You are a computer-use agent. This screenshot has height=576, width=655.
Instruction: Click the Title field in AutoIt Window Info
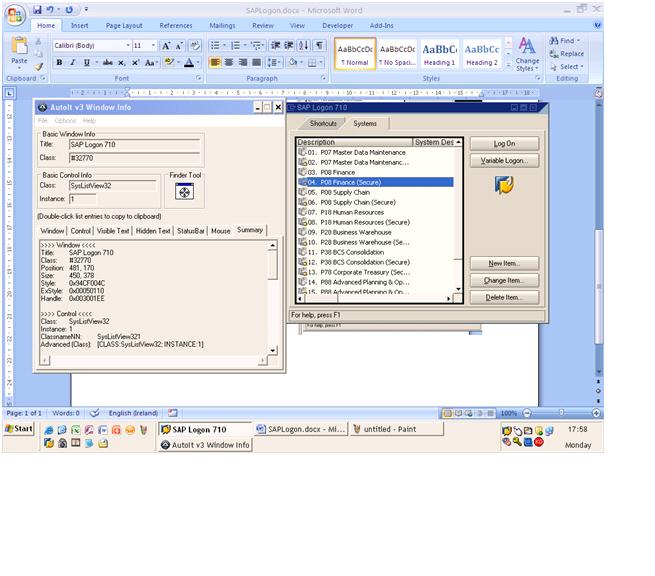134,145
